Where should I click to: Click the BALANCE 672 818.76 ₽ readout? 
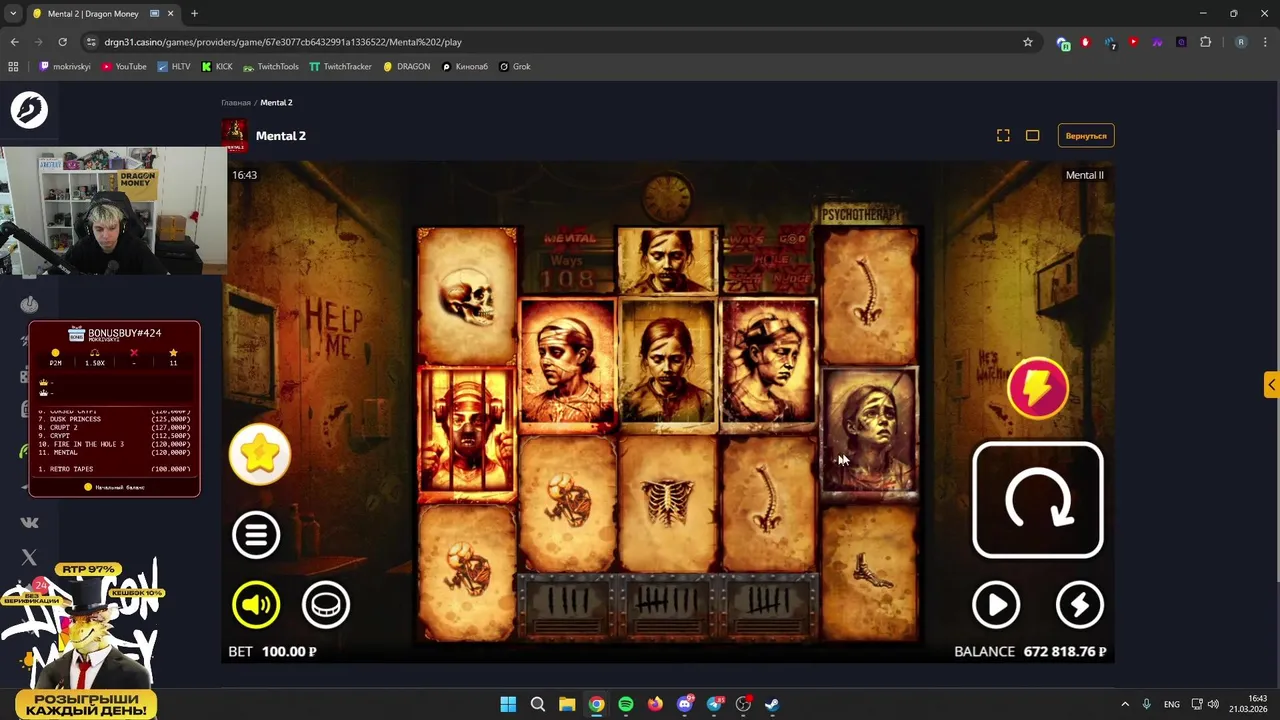tap(1030, 651)
